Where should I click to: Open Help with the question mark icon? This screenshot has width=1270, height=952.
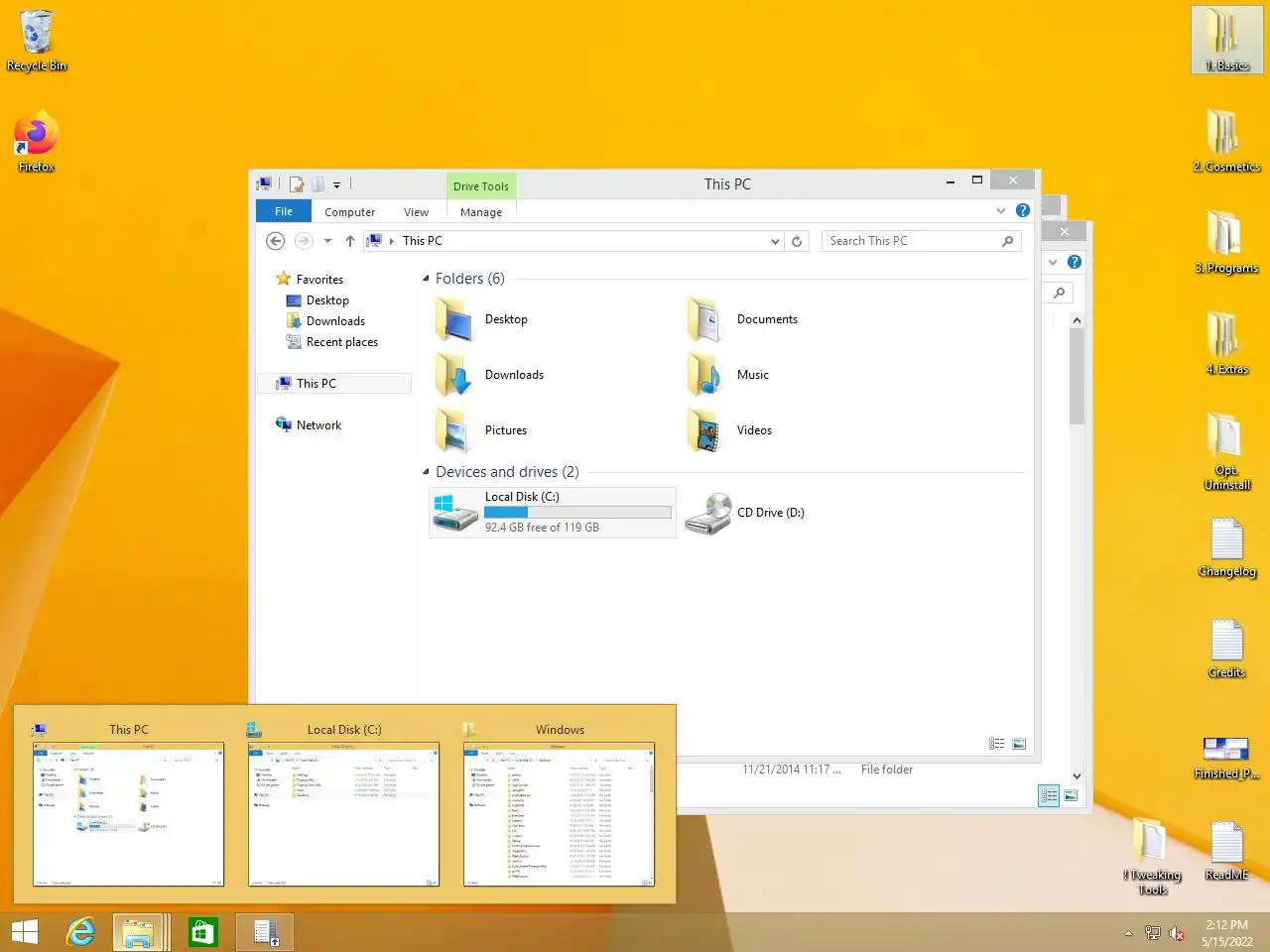point(1022,210)
